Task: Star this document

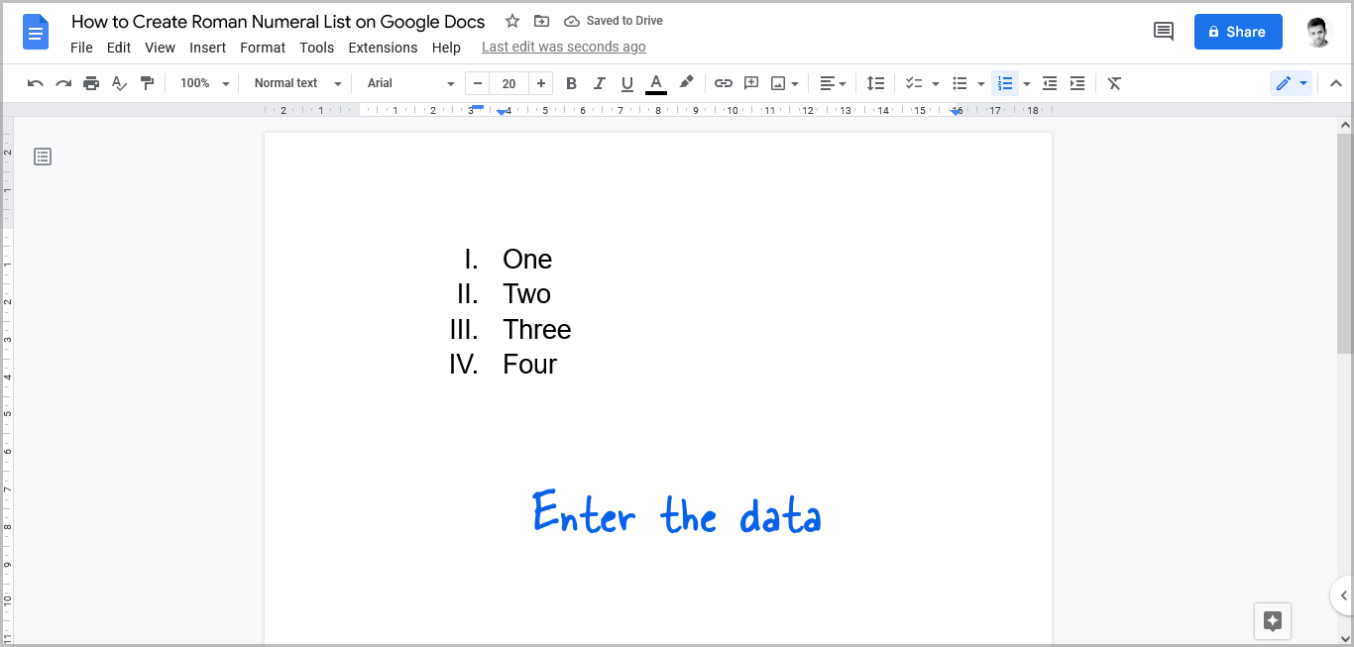Action: pos(512,21)
